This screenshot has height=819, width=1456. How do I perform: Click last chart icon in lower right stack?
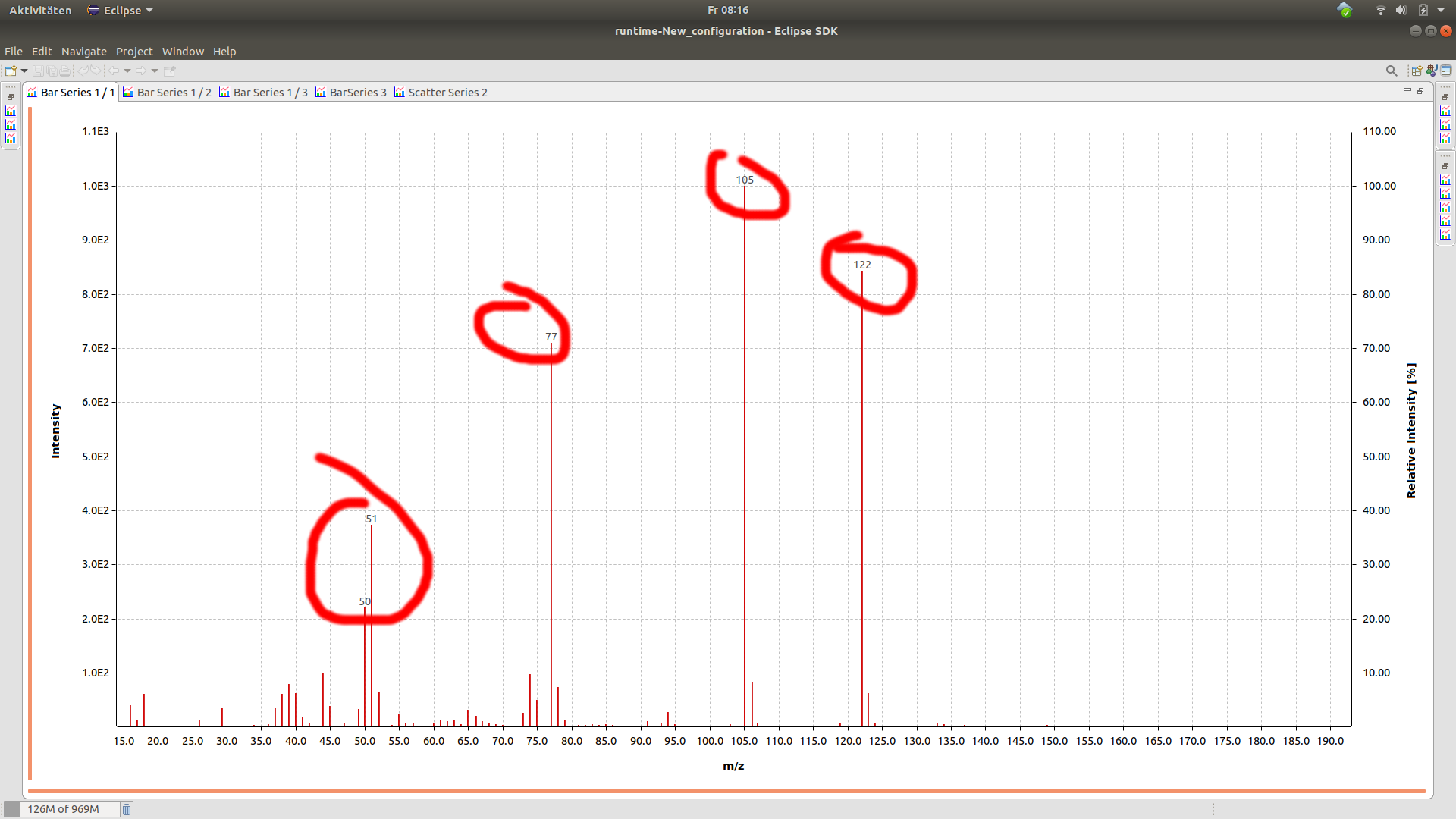1445,235
